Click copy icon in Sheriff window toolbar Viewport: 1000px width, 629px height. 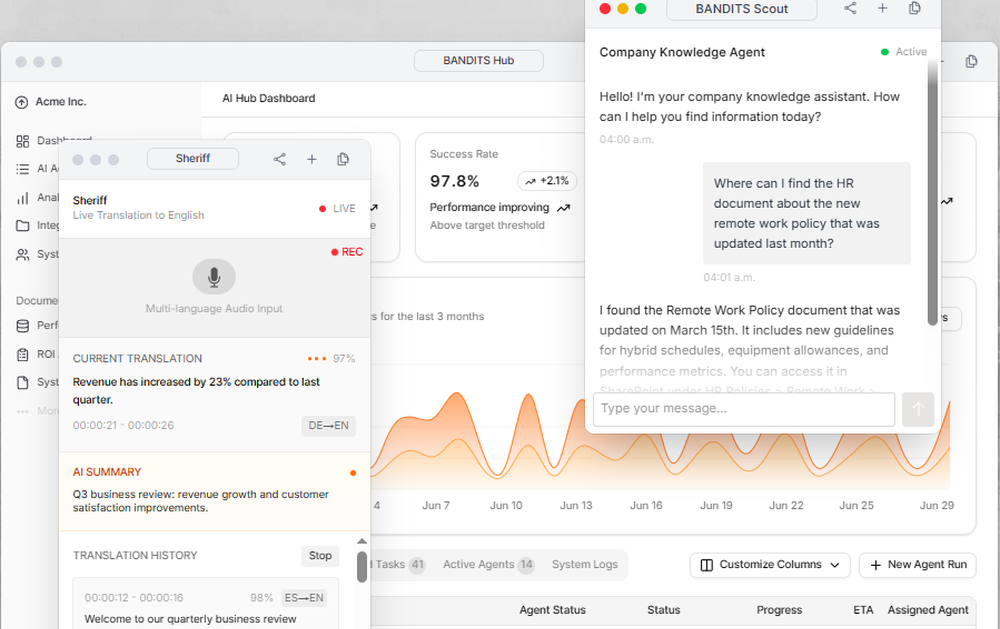[x=343, y=159]
